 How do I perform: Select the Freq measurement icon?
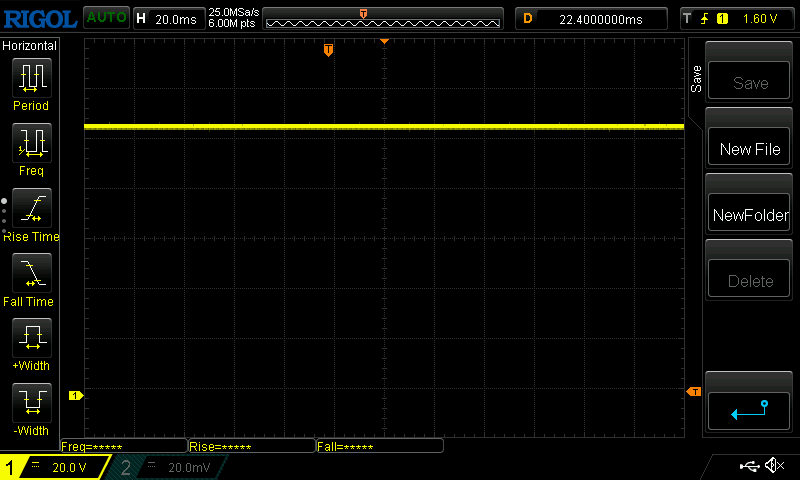pyautogui.click(x=32, y=142)
